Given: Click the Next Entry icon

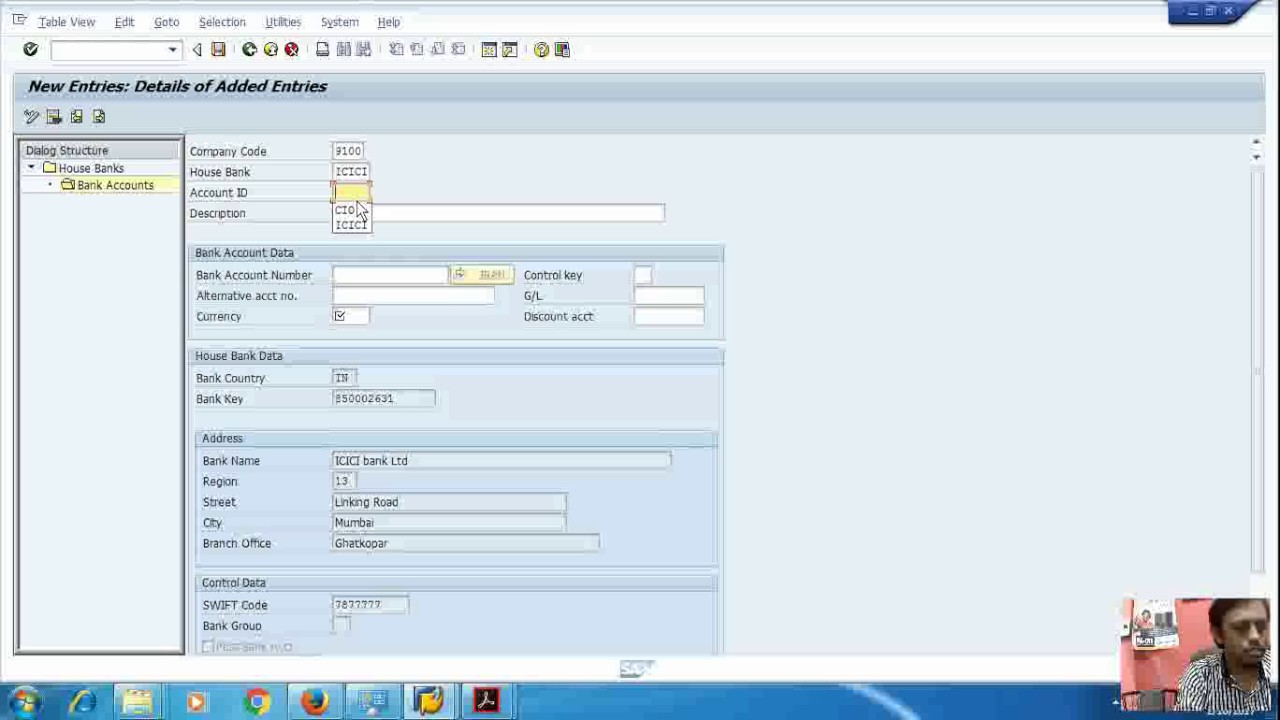Looking at the screenshot, I should [x=99, y=117].
